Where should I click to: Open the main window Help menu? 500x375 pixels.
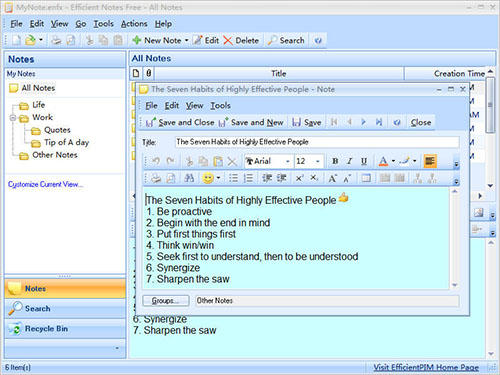(163, 24)
